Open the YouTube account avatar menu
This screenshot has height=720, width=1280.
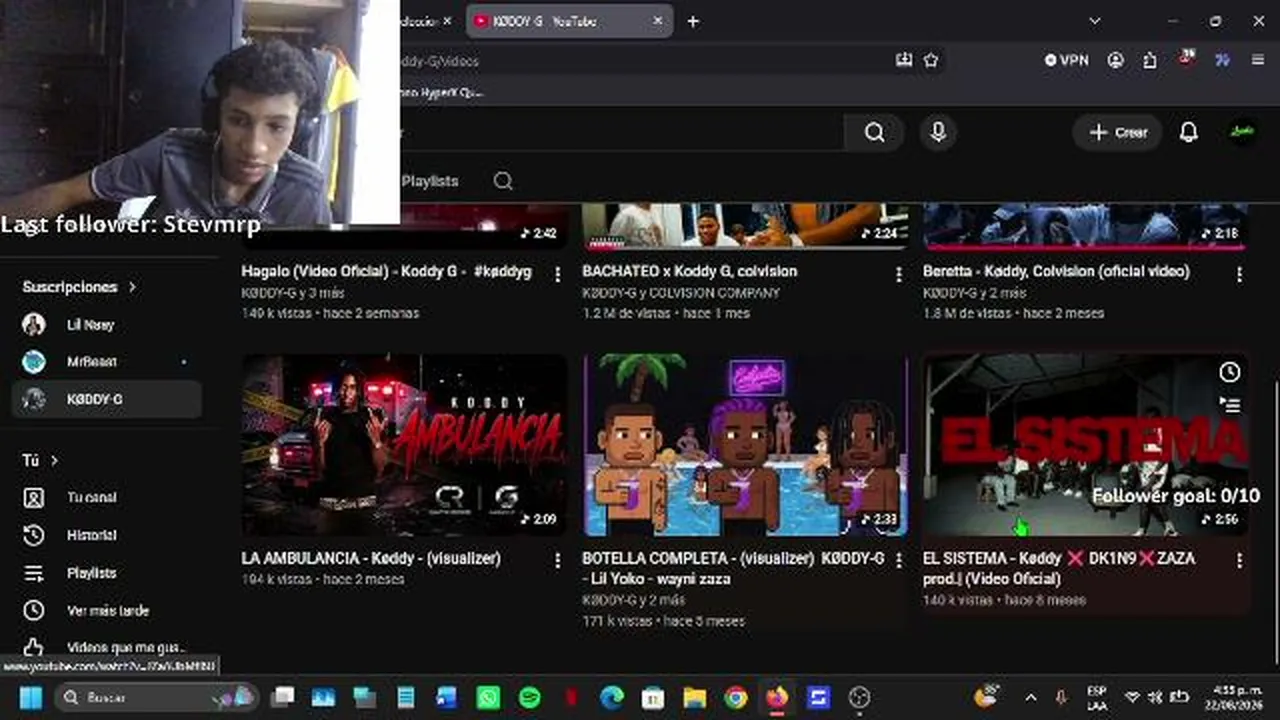[1242, 132]
